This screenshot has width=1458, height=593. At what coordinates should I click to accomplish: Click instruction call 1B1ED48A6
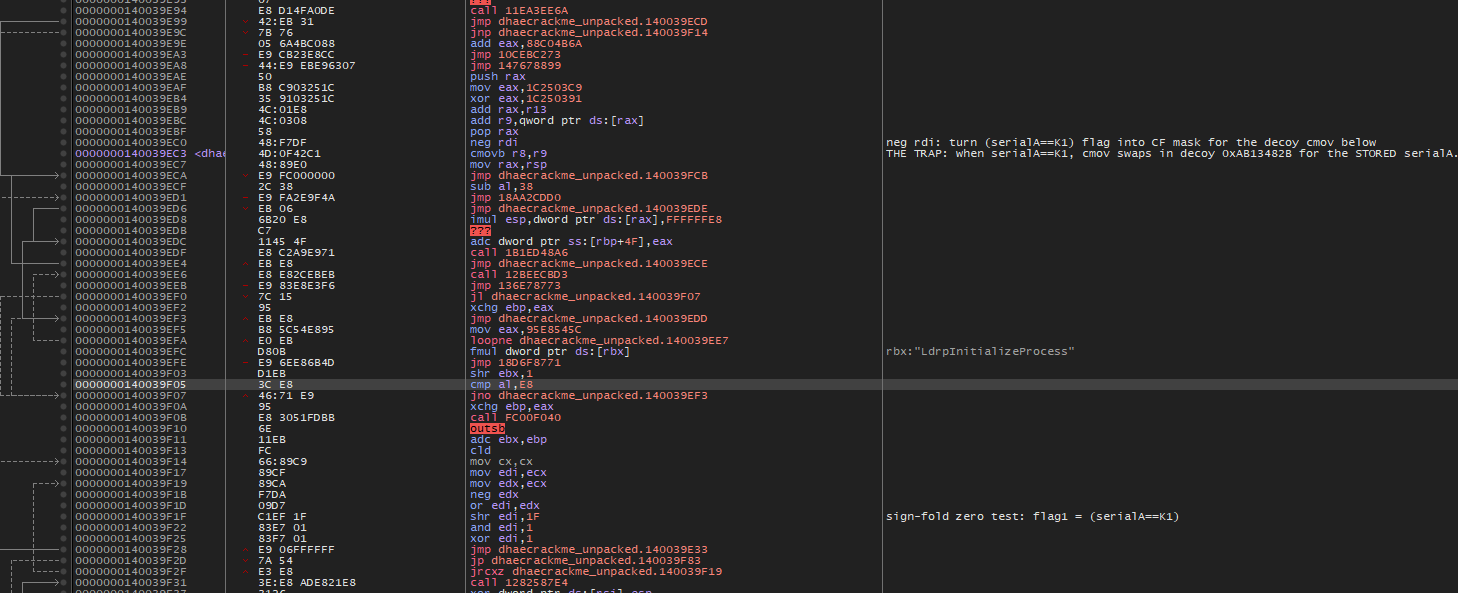[519, 252]
